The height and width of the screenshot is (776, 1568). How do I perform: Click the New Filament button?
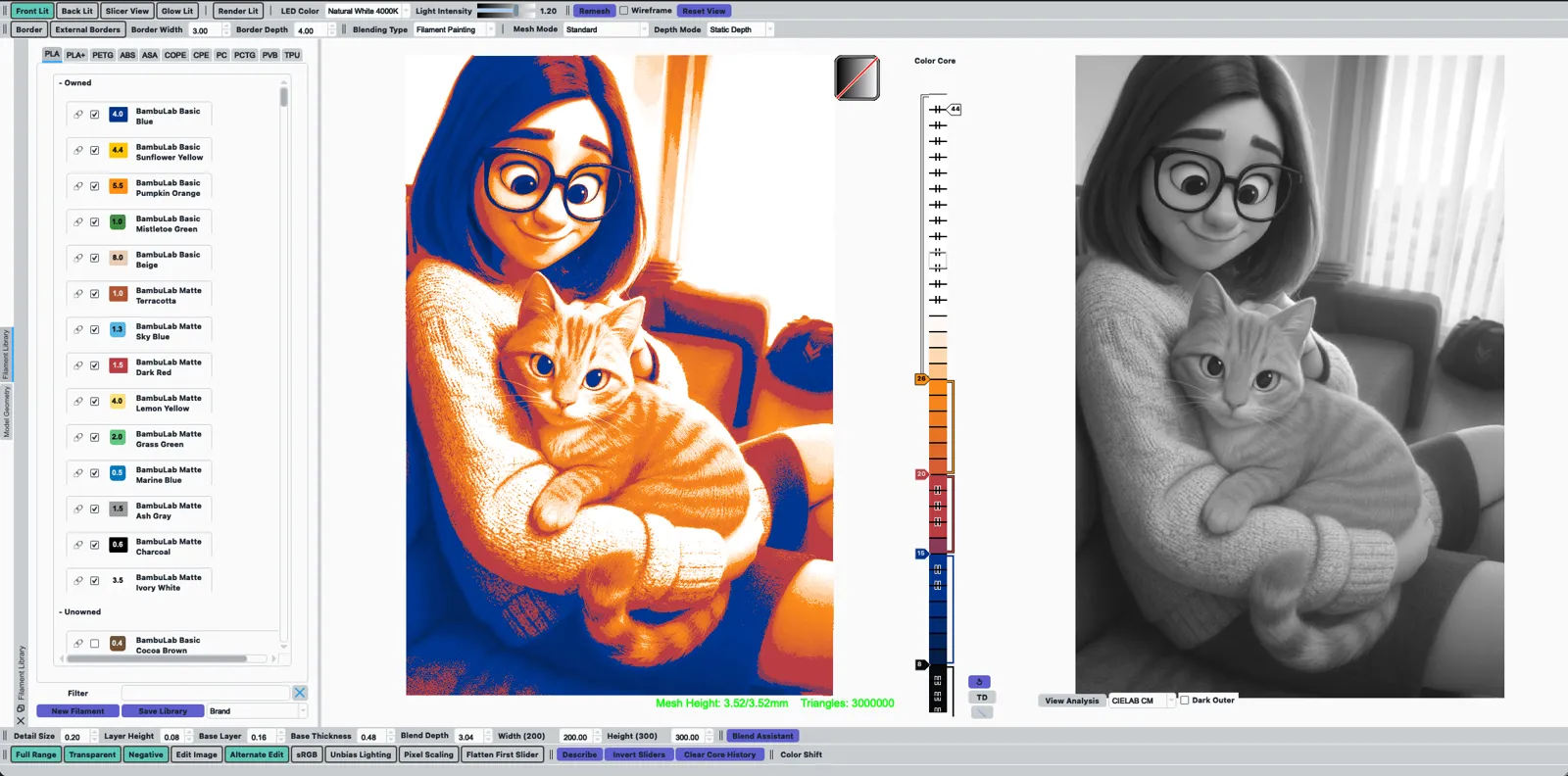(x=78, y=711)
